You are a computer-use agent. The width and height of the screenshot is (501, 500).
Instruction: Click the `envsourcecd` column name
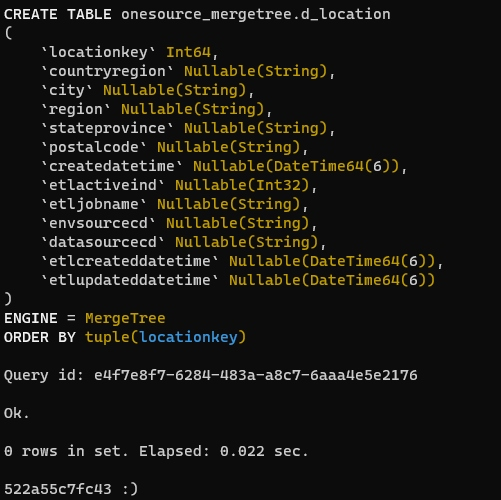(x=98, y=223)
